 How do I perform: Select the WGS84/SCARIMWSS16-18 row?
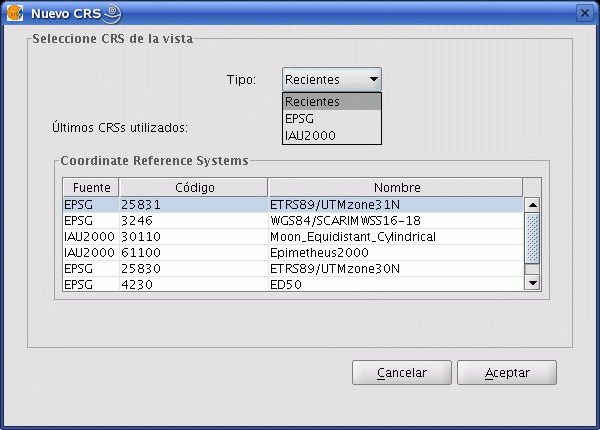(293, 221)
